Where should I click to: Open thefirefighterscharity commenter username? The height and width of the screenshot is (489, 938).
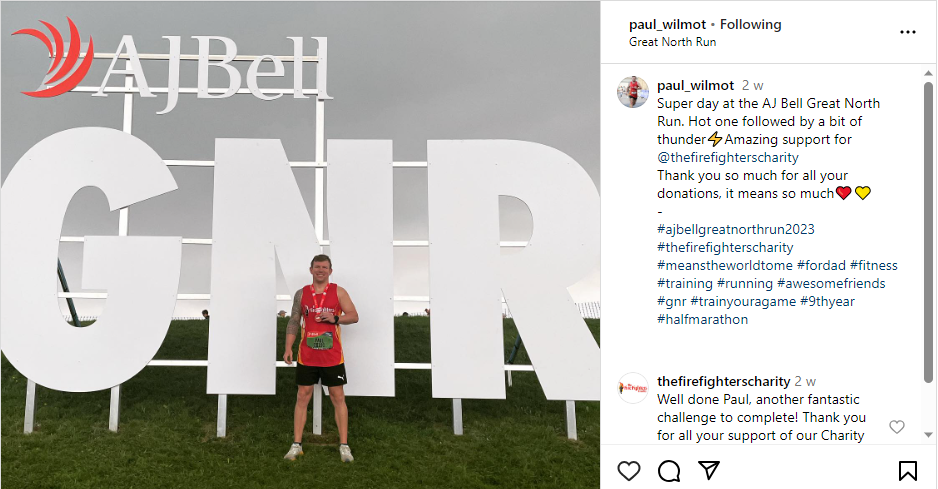tap(723, 381)
